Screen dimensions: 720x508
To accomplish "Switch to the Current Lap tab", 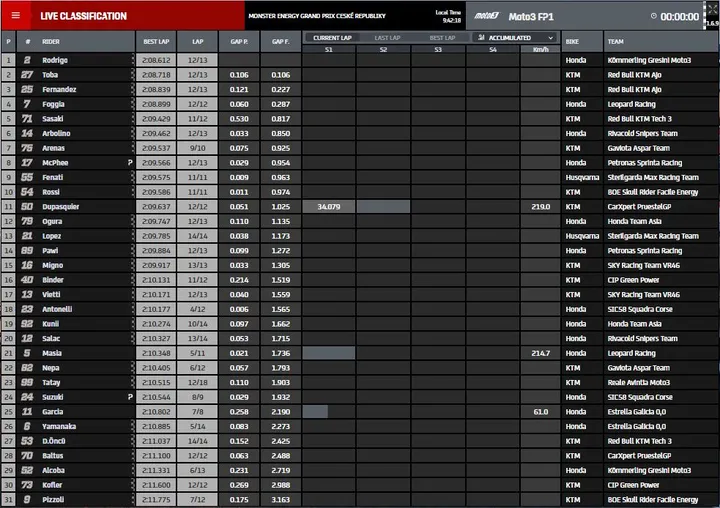I will tap(332, 38).
